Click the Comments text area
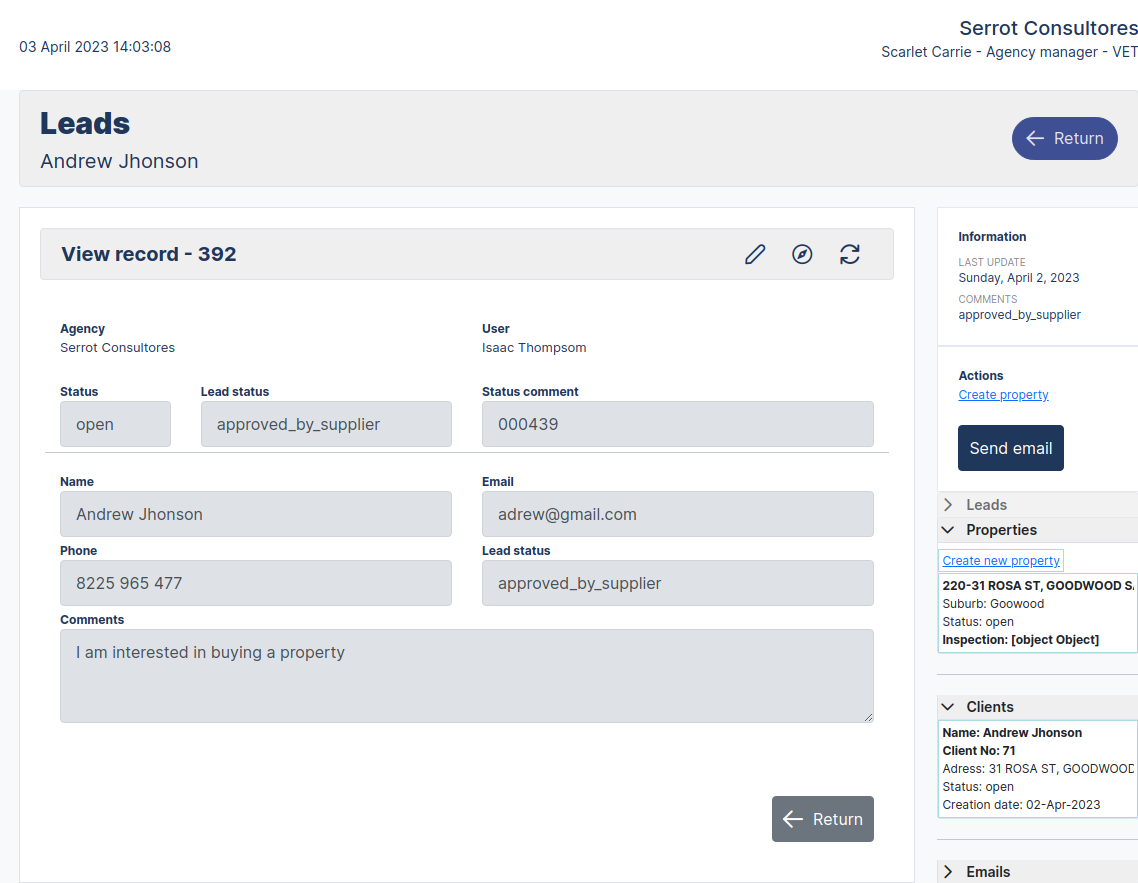Image resolution: width=1138 pixels, height=883 pixels. pos(466,675)
